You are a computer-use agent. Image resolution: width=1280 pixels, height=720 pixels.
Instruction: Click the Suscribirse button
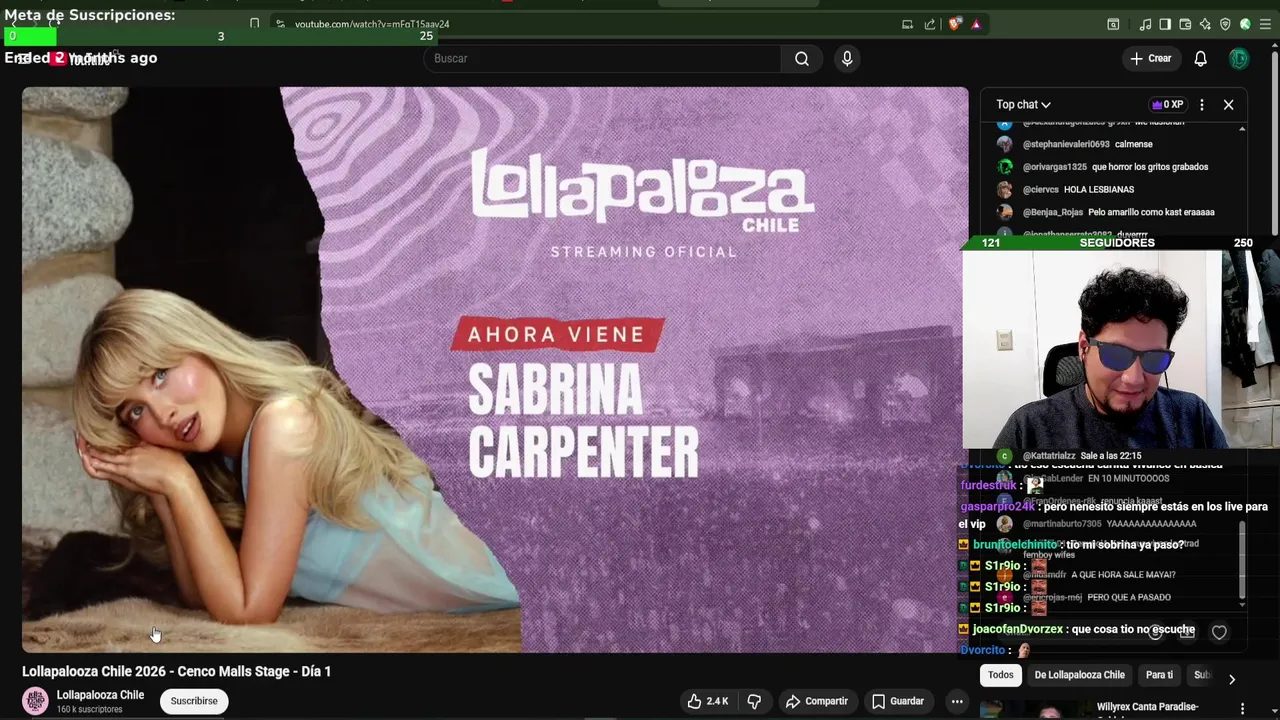click(194, 701)
